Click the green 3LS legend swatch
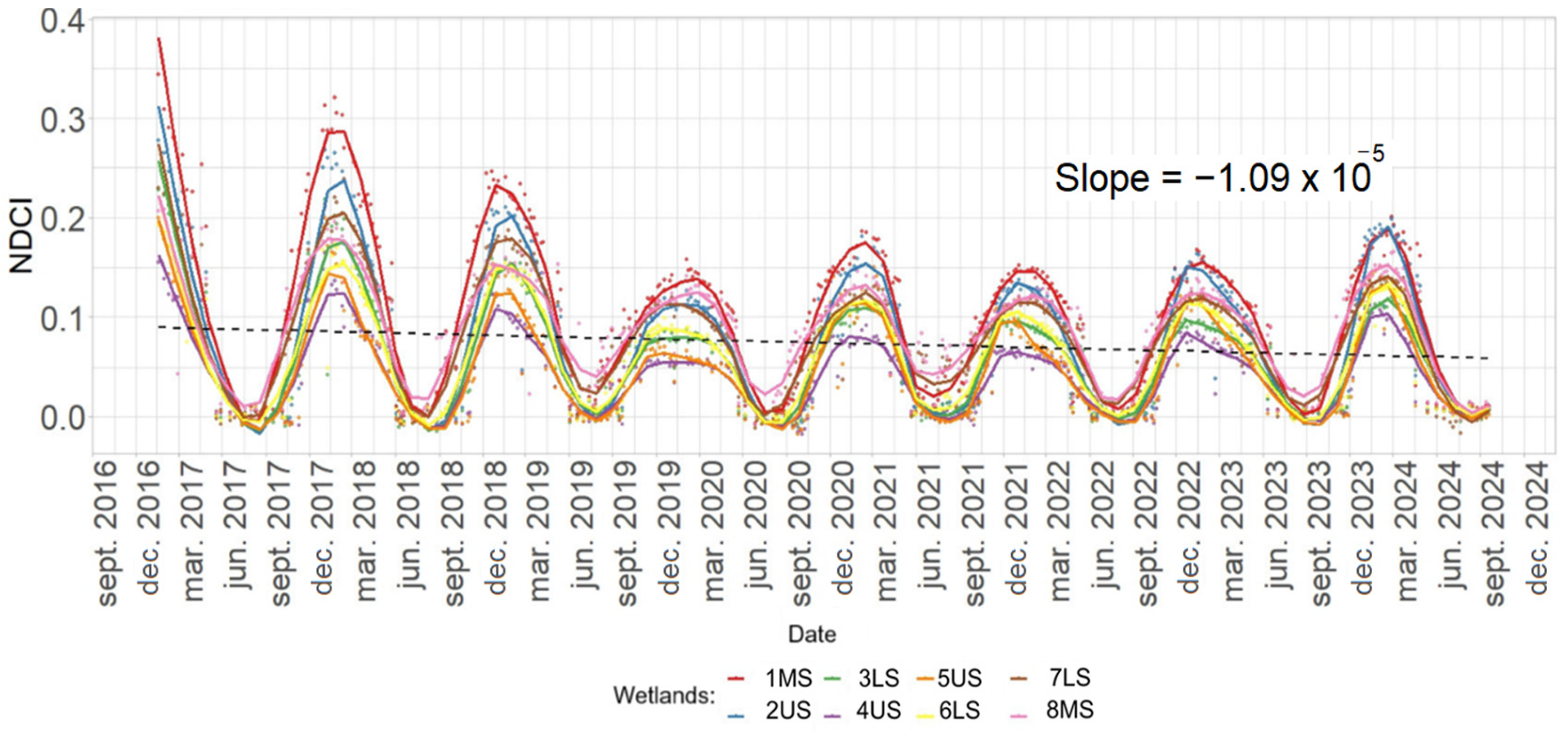Viewport: 1568px width, 735px height. [832, 679]
